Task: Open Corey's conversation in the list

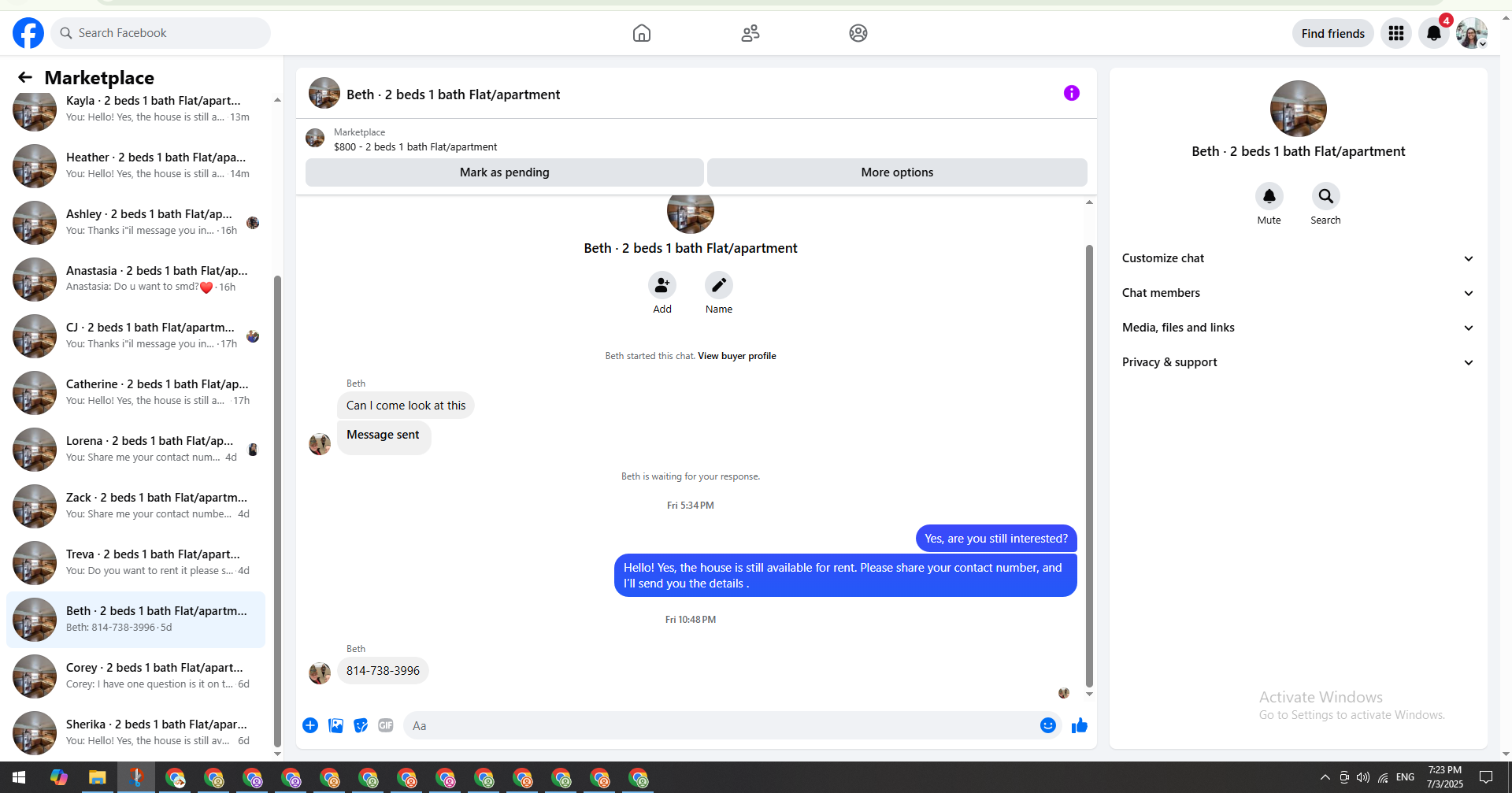Action: point(136,676)
